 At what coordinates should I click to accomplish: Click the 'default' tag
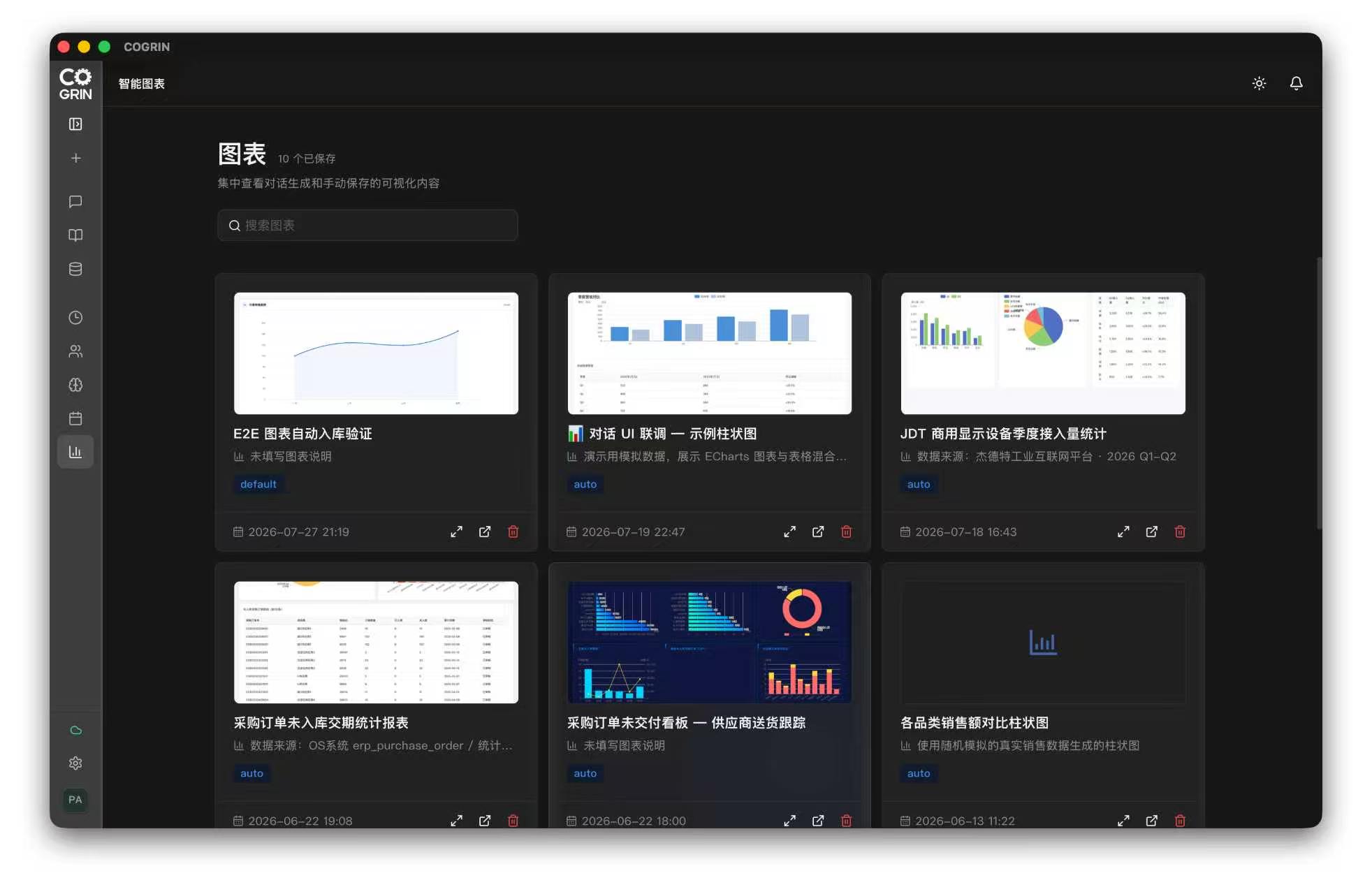point(258,485)
